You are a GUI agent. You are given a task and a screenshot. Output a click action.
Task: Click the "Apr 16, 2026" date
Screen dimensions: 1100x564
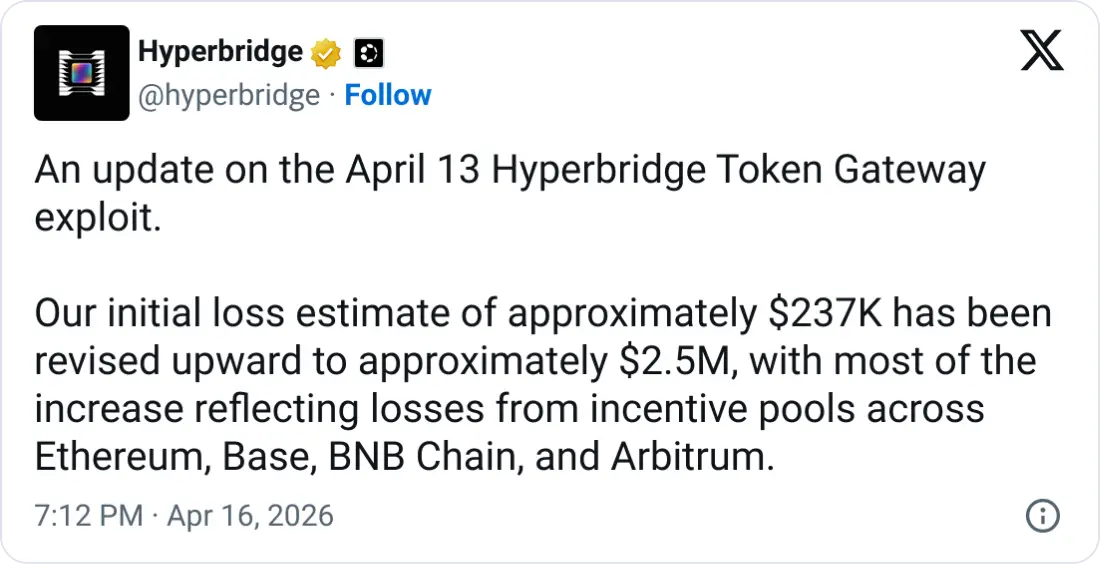point(249,517)
